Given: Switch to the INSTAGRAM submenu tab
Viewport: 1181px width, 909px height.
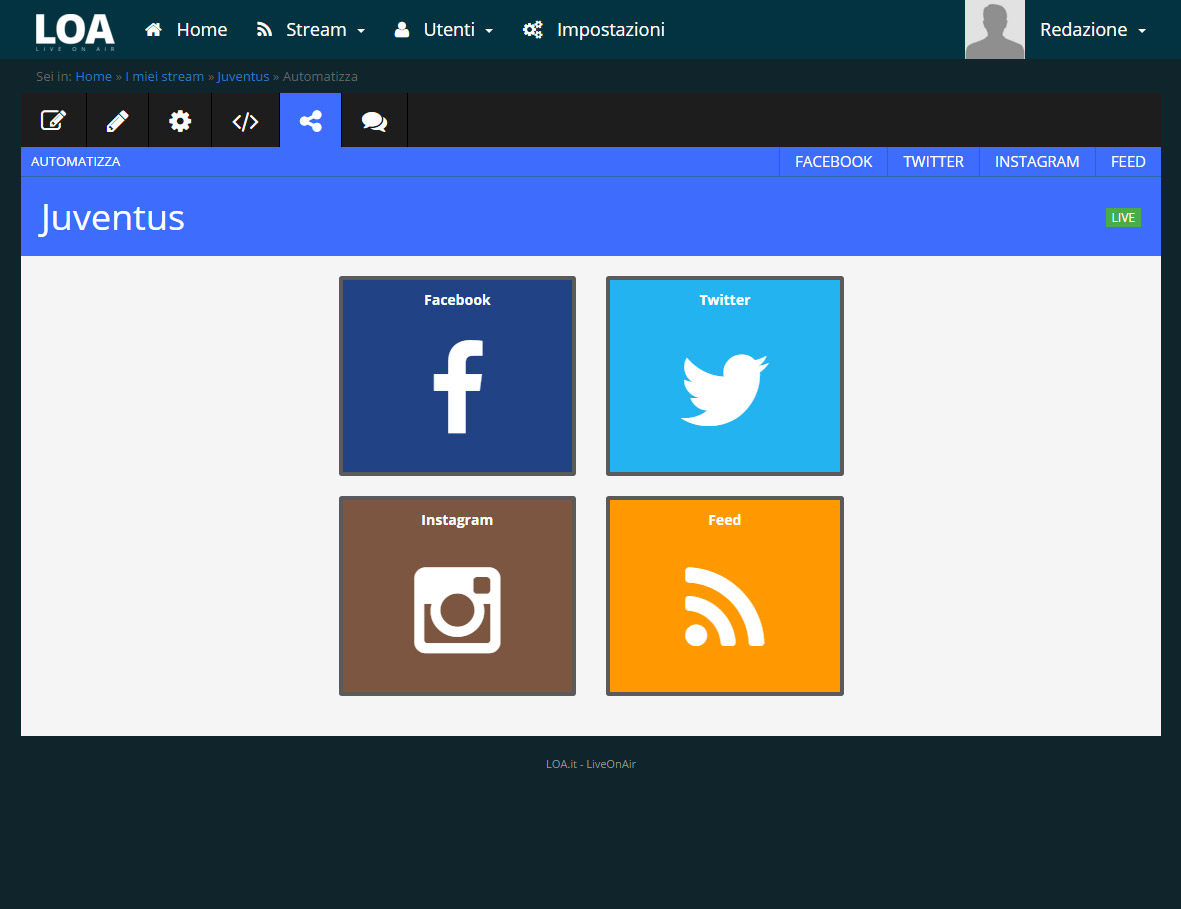Looking at the screenshot, I should (x=1036, y=162).
